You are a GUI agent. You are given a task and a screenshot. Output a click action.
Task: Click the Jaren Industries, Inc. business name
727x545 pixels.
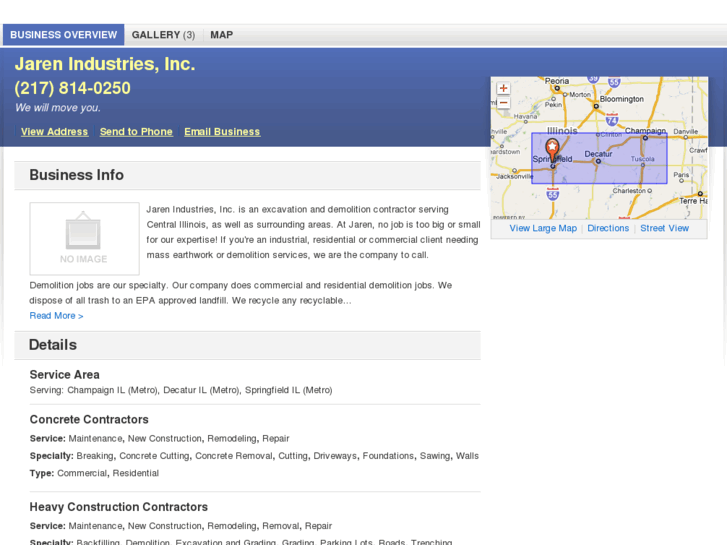click(105, 64)
